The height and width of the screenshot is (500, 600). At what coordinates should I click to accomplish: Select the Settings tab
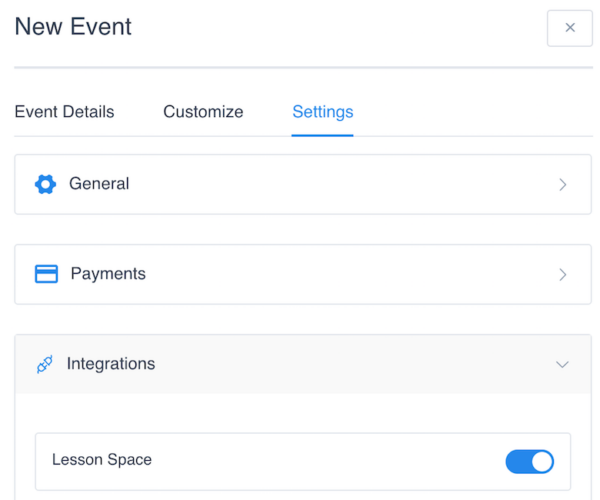tap(322, 112)
